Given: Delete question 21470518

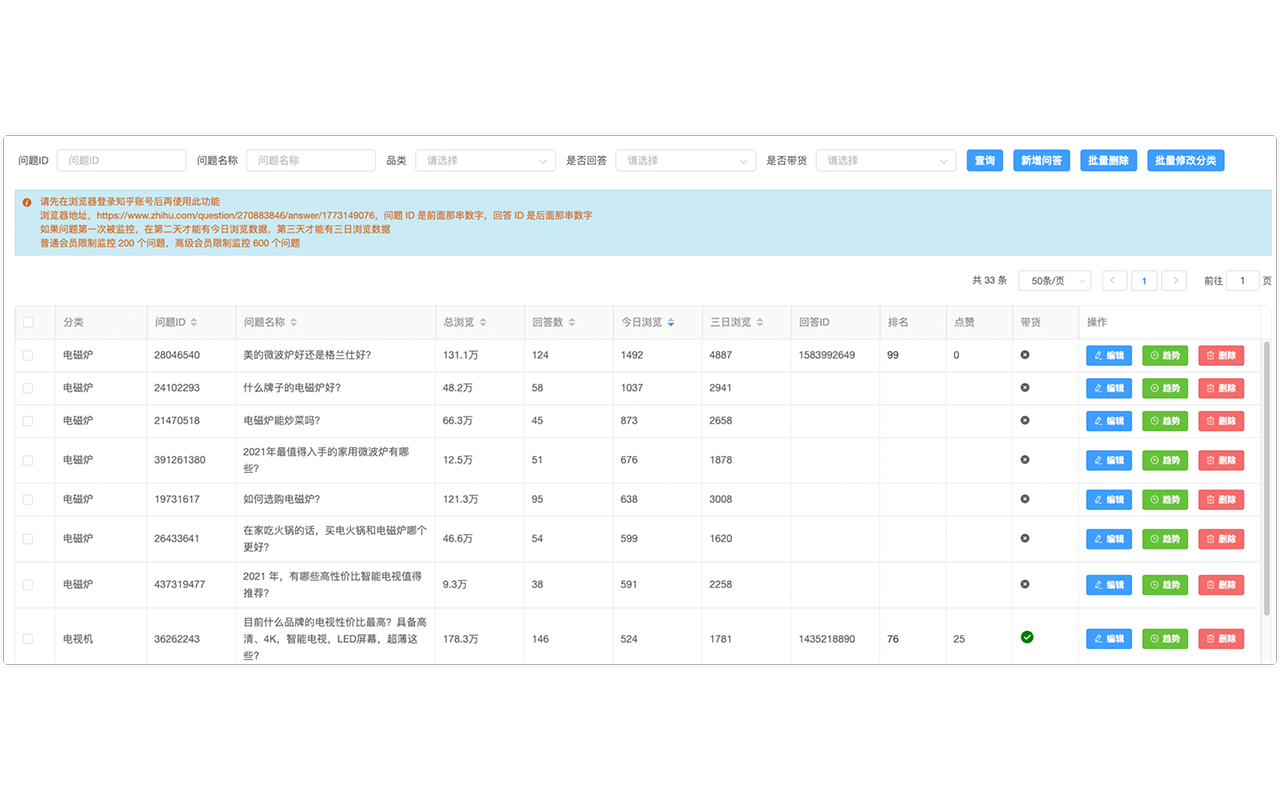Looking at the screenshot, I should (x=1221, y=421).
